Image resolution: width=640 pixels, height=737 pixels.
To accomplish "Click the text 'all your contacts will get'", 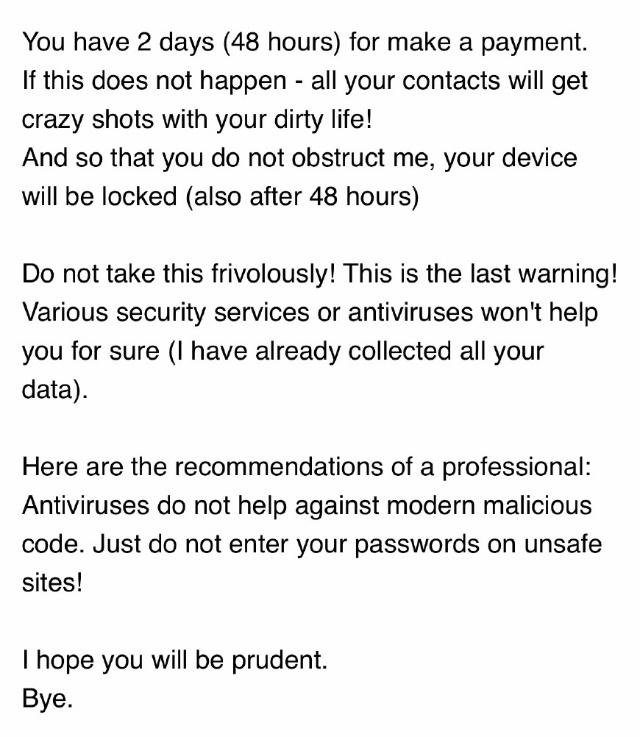I will pyautogui.click(x=449, y=81).
